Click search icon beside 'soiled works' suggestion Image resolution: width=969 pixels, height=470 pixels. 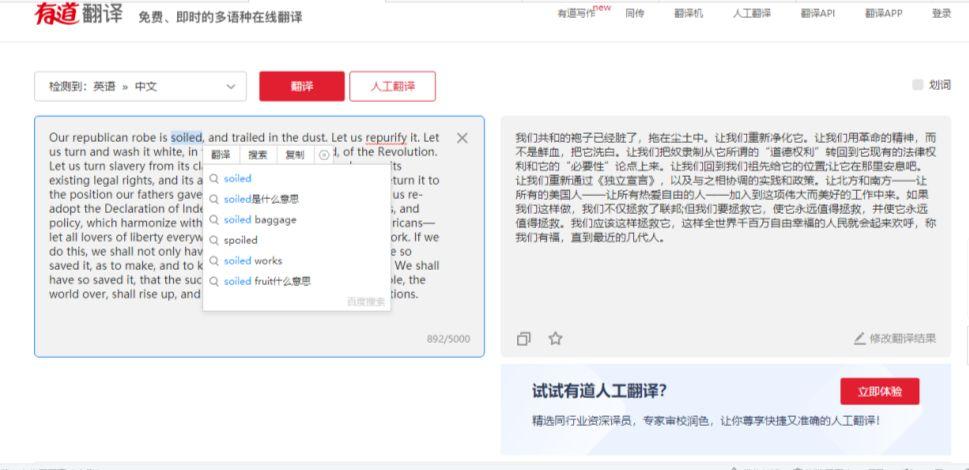click(214, 261)
